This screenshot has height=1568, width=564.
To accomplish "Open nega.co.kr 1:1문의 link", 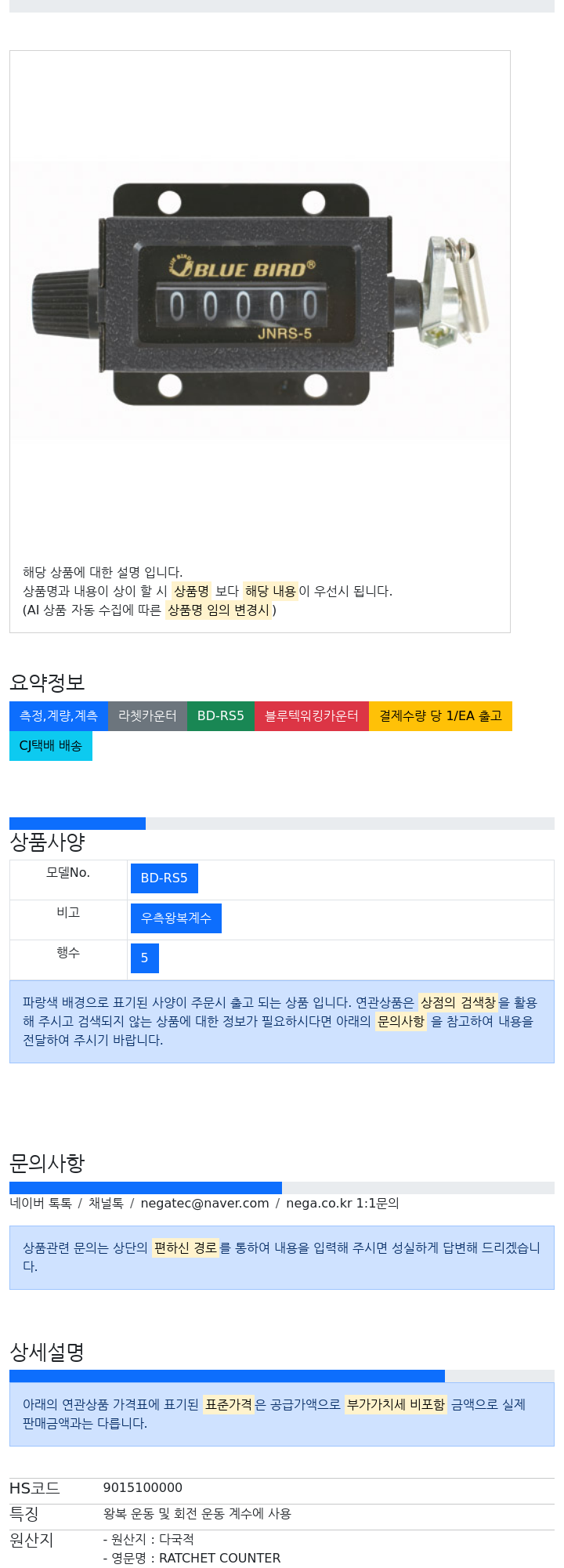I will [x=342, y=1204].
